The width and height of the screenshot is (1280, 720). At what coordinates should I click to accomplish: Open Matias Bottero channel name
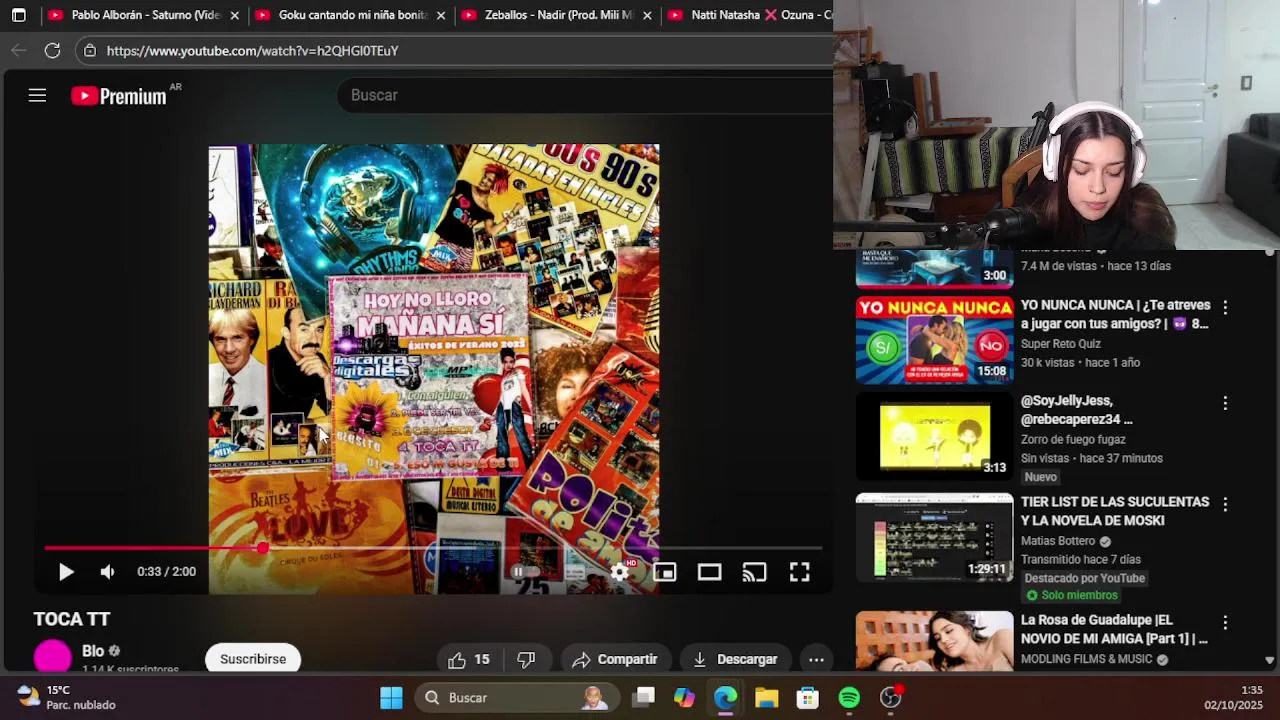pos(1058,541)
